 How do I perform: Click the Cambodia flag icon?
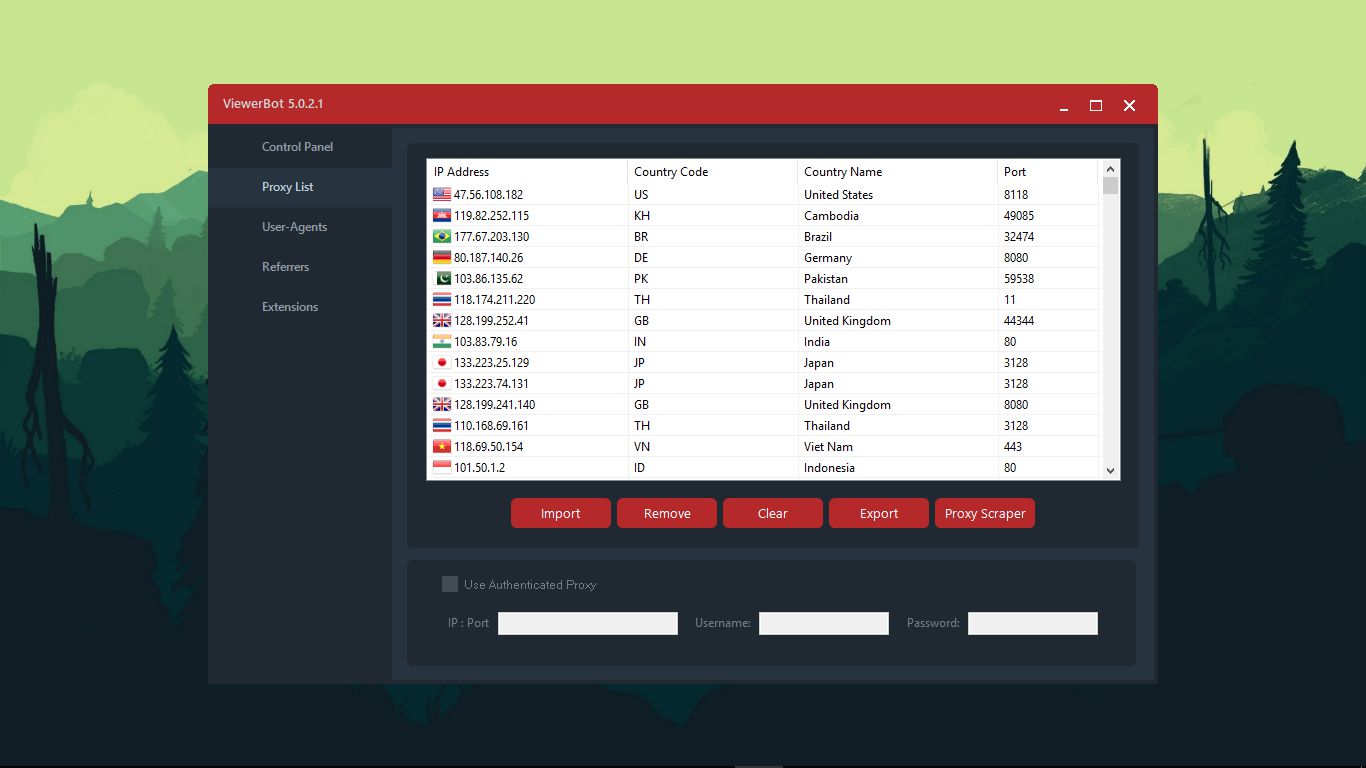[x=441, y=216]
